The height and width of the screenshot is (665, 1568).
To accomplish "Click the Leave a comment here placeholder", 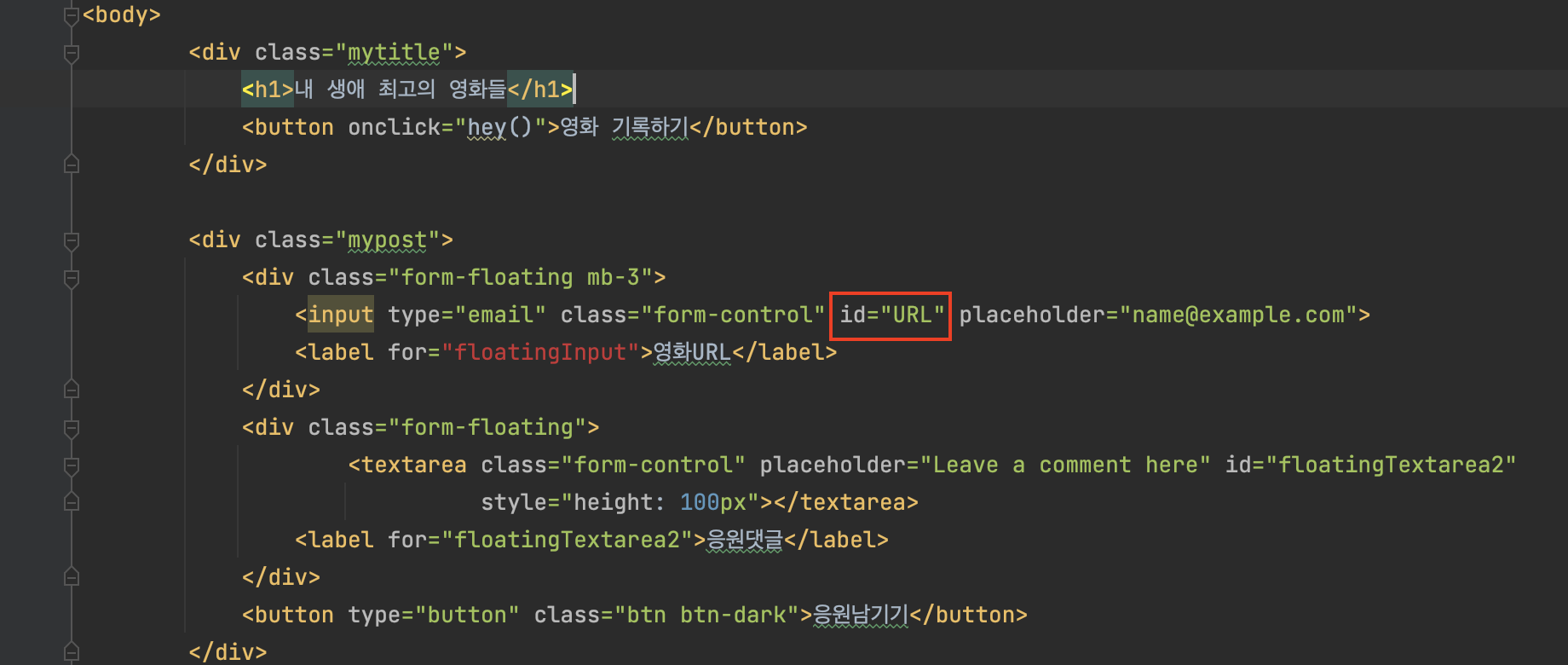I will pos(1065,465).
